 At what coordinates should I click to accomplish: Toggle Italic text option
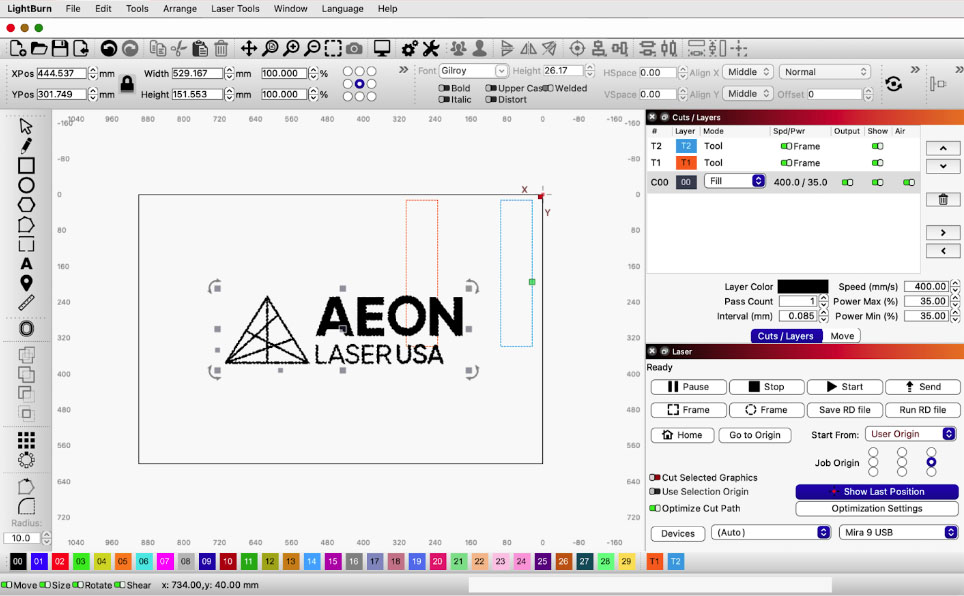coord(444,100)
